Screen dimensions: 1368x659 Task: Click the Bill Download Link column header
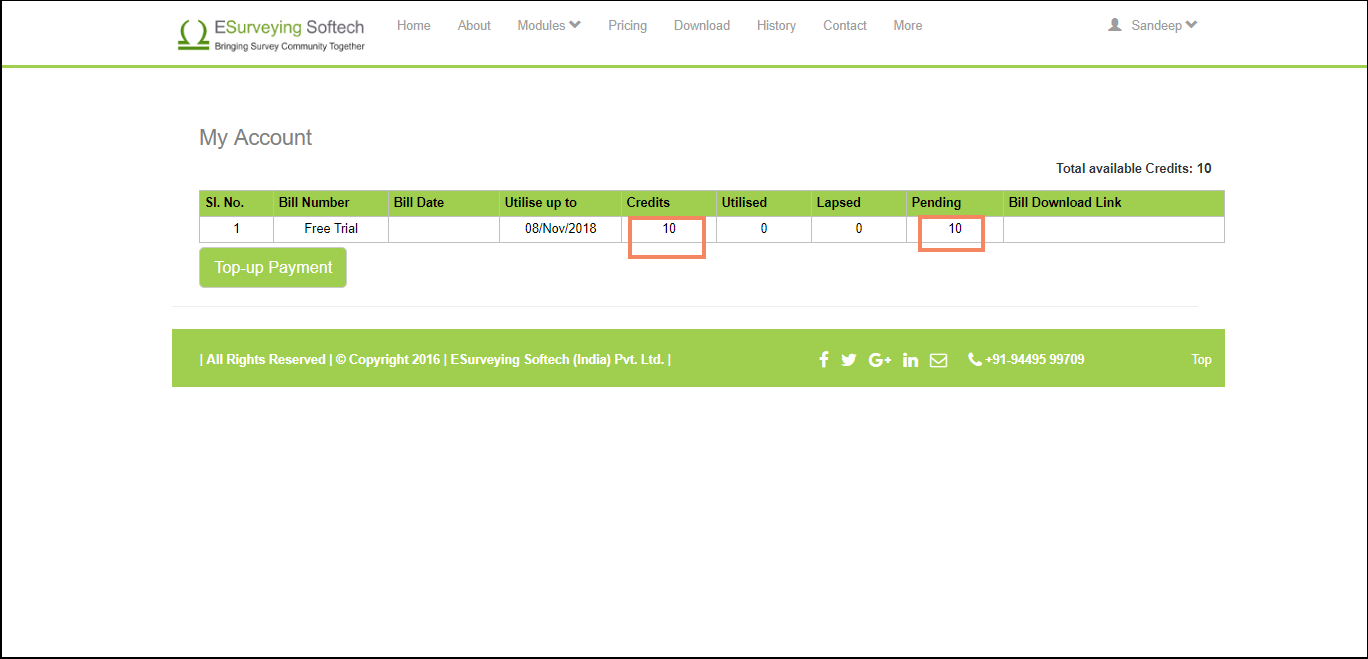(1114, 203)
